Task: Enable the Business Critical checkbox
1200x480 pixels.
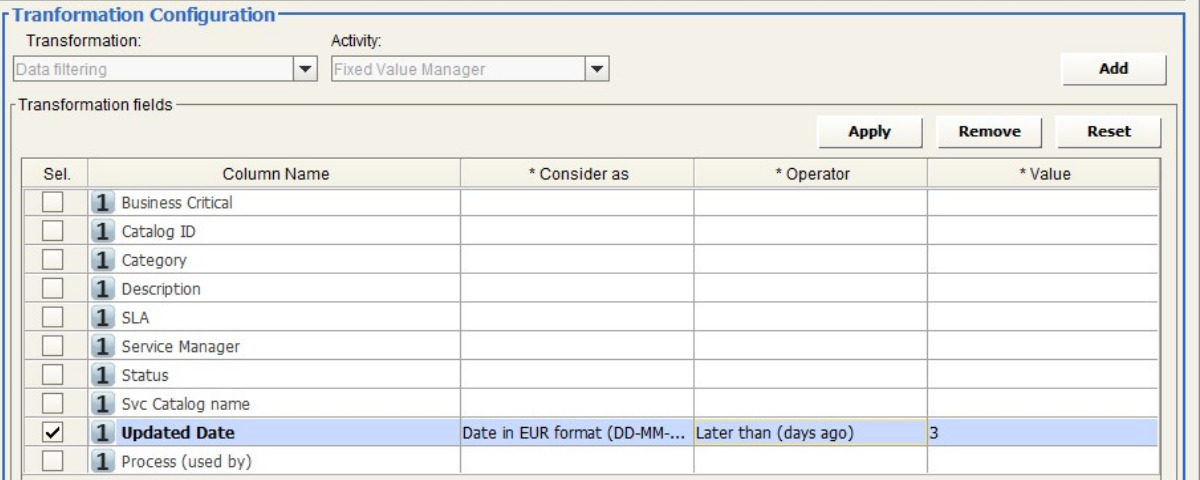Action: pyautogui.click(x=52, y=203)
